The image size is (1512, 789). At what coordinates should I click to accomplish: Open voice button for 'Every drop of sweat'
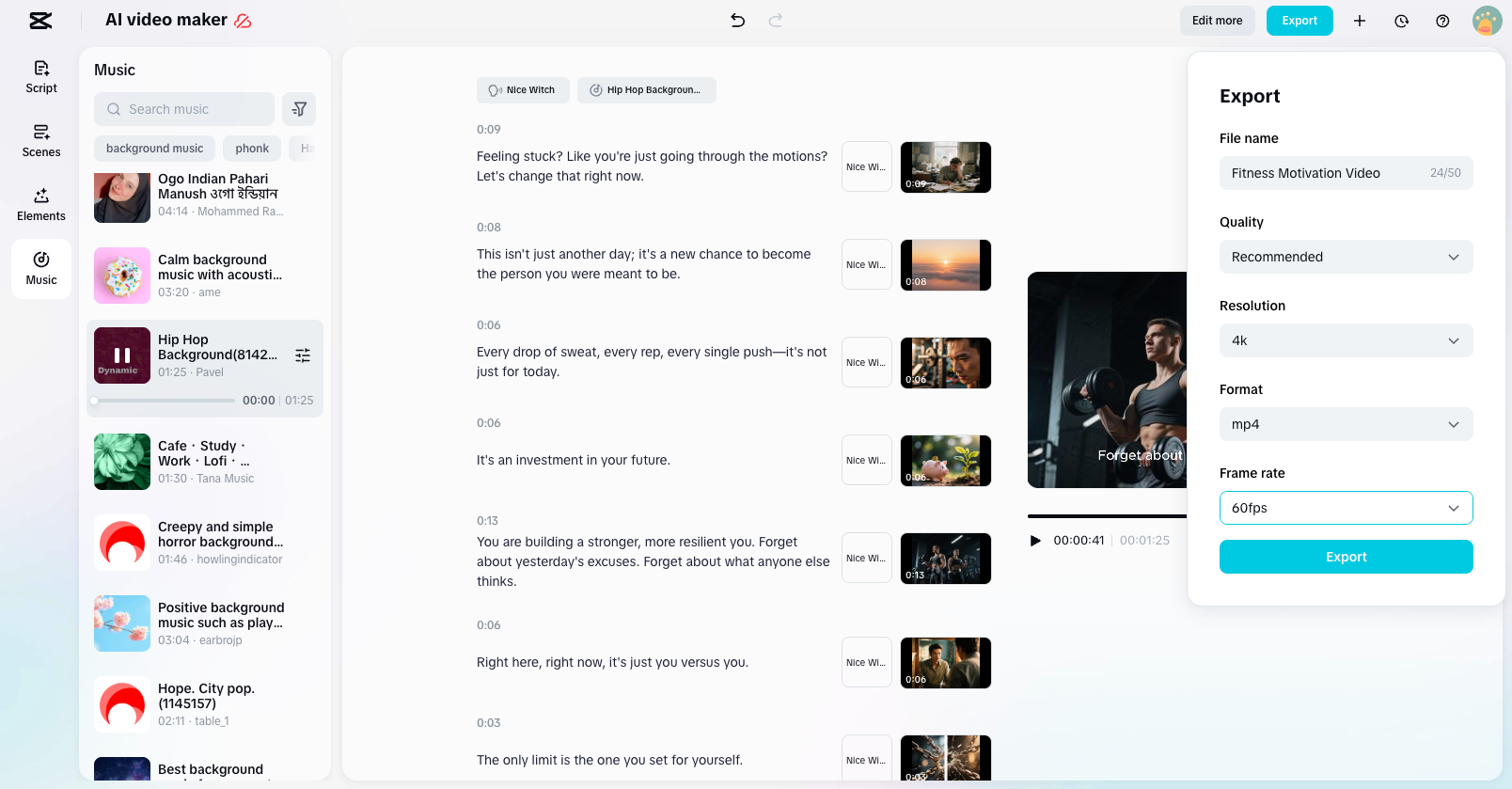click(x=867, y=363)
